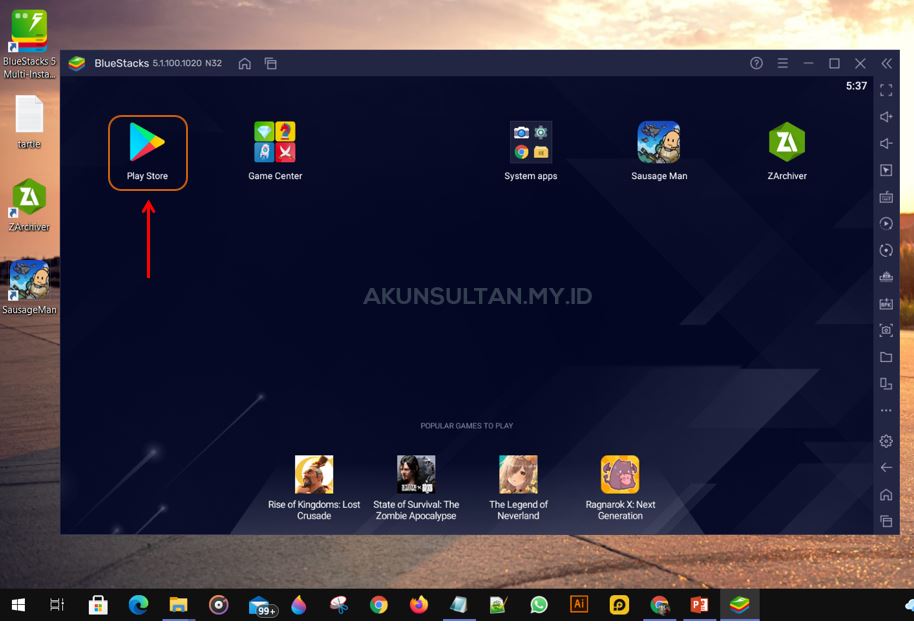Launch Google Chrome from taskbar
914x624 pixels.
(x=378, y=605)
